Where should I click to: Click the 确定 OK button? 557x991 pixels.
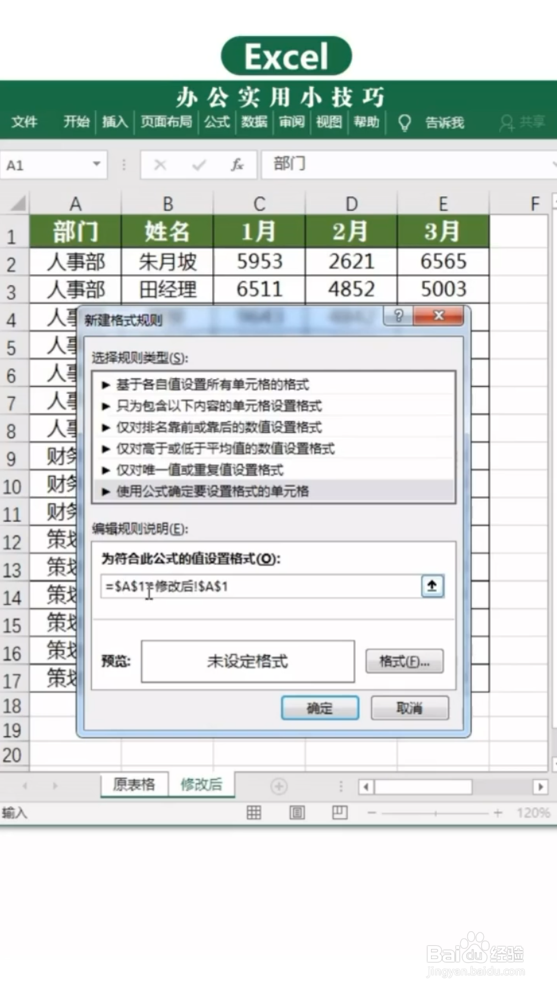(x=320, y=708)
